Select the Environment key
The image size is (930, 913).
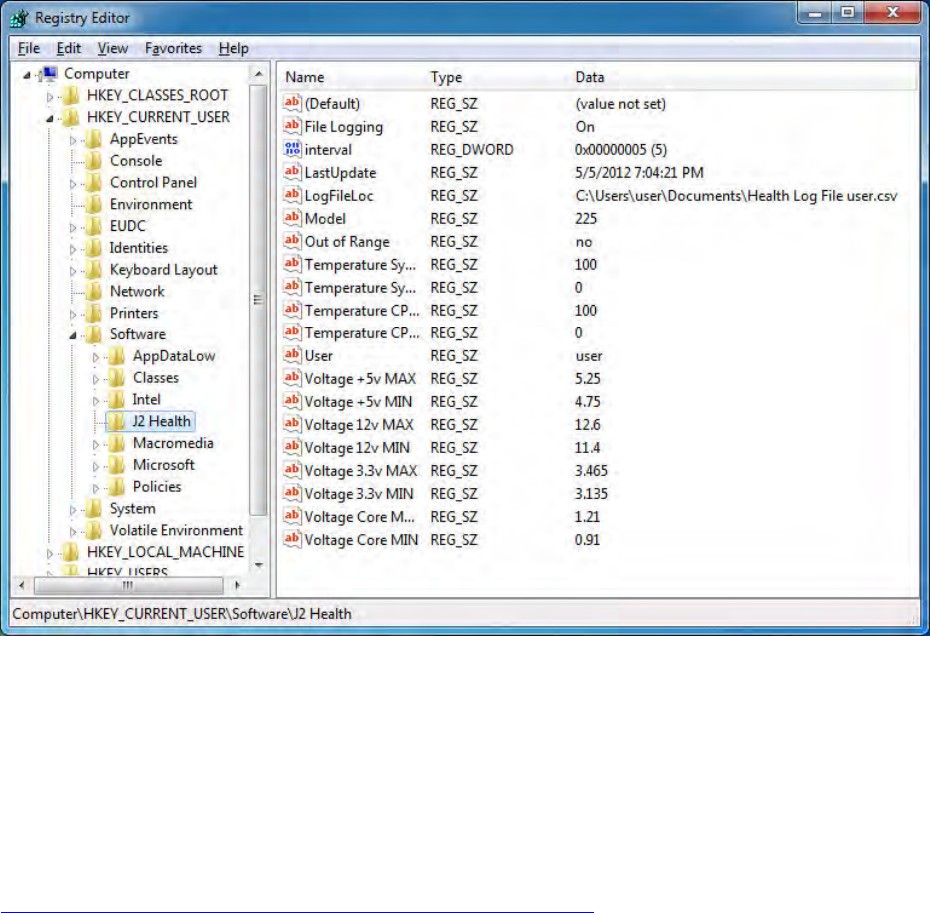pos(151,205)
